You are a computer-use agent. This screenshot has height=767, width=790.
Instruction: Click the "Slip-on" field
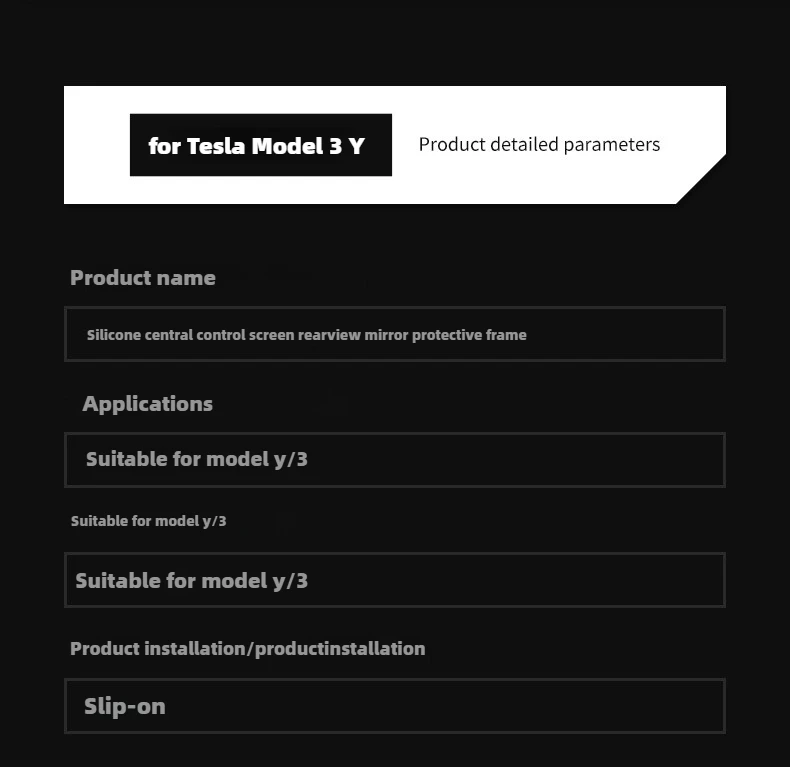[x=394, y=706]
